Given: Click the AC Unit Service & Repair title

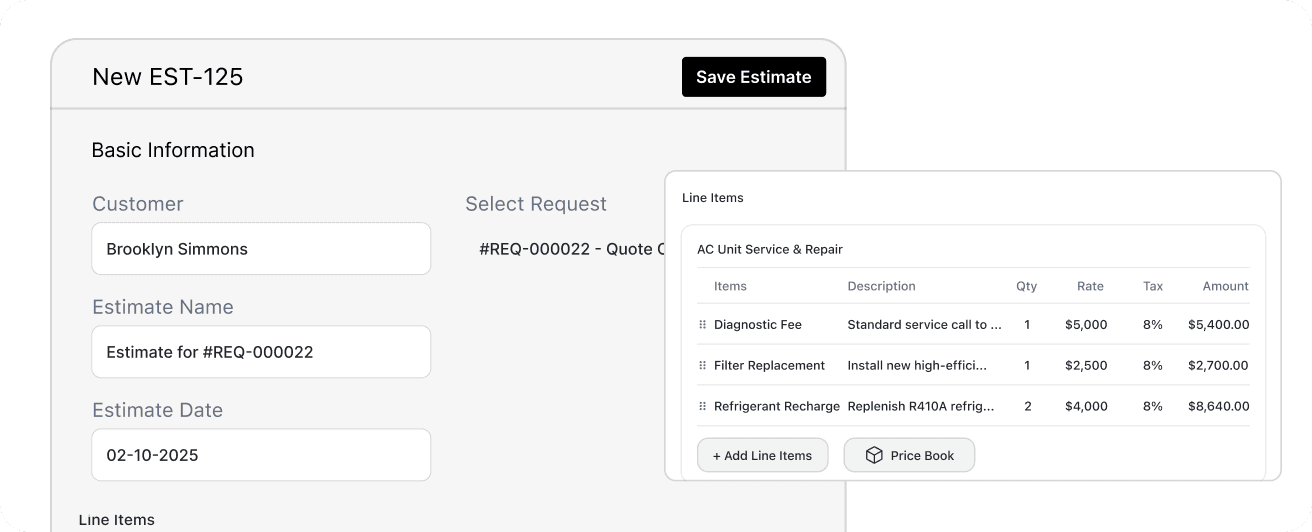Looking at the screenshot, I should pyautogui.click(x=769, y=249).
